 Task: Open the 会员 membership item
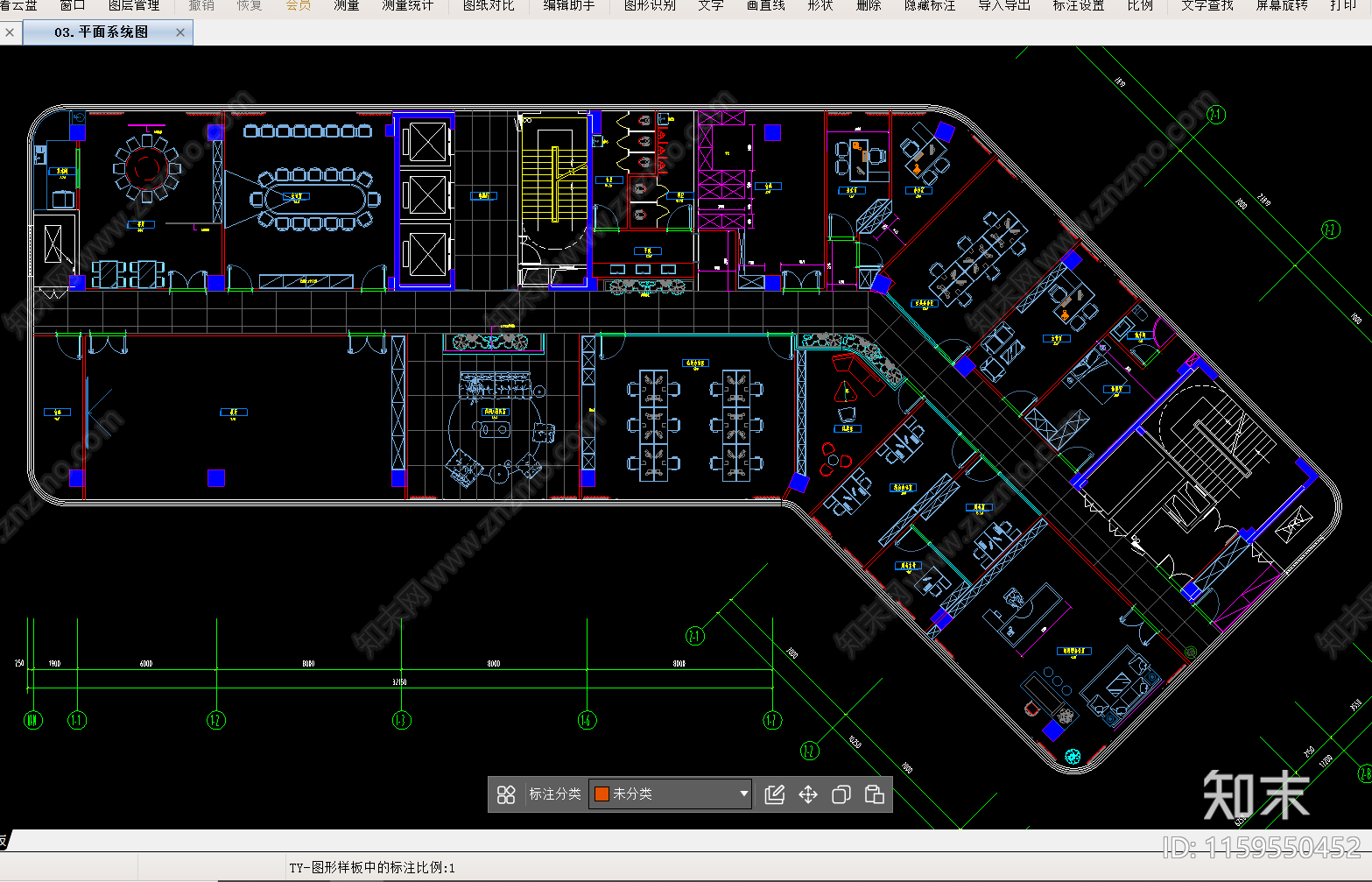(x=299, y=5)
